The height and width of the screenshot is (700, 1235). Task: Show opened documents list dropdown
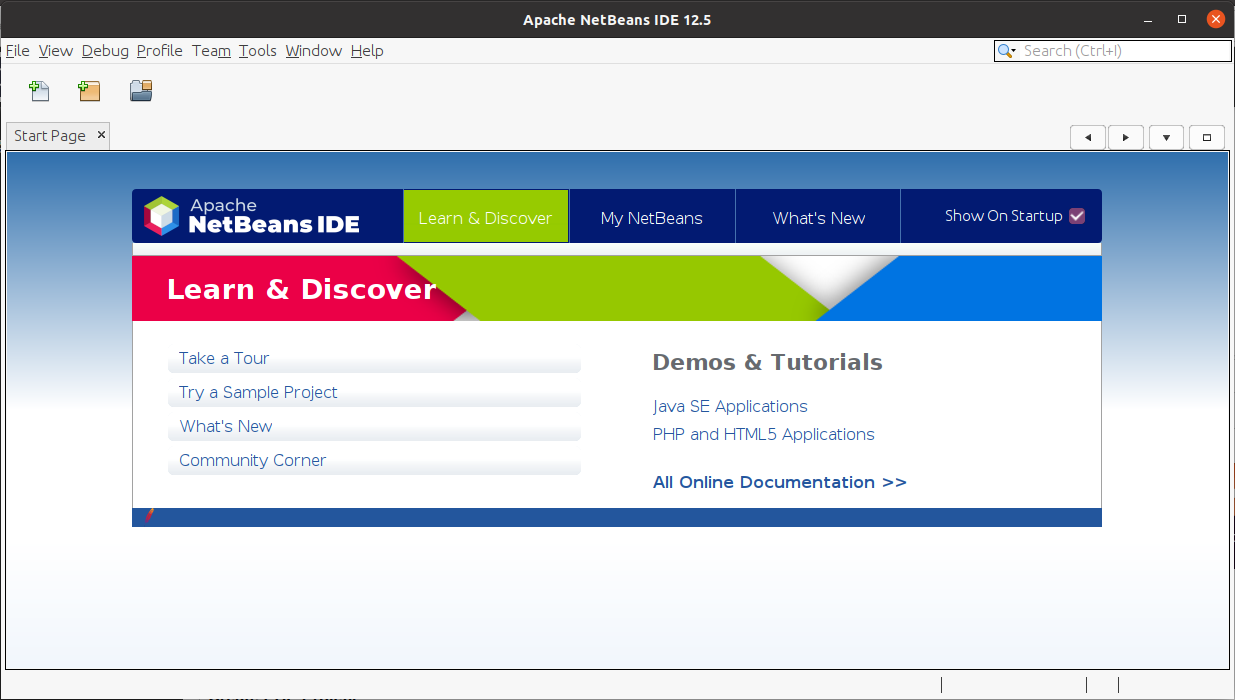coord(1166,138)
